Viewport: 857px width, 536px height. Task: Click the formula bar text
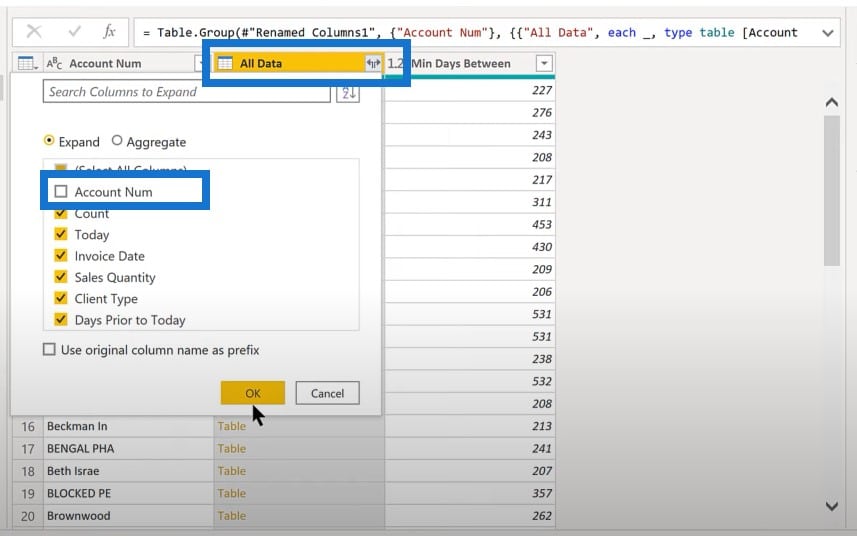pos(470,33)
